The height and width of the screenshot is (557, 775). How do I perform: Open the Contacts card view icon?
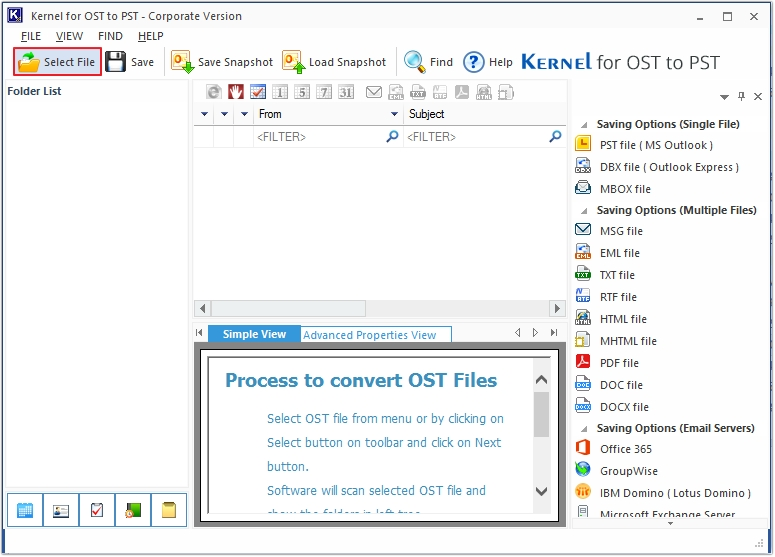[61, 510]
